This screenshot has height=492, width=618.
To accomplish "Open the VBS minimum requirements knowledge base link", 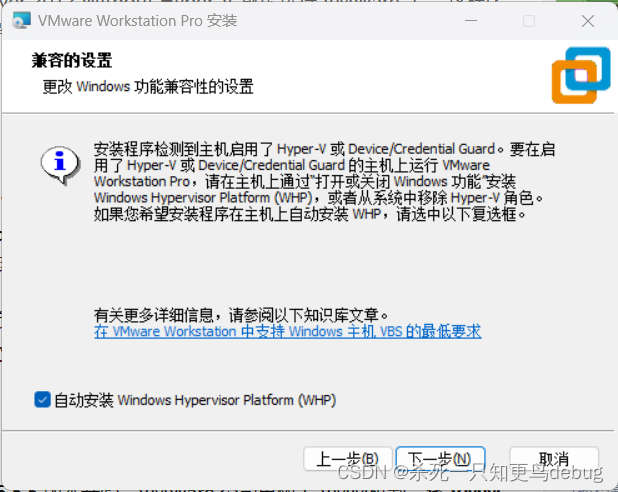I will click(287, 331).
